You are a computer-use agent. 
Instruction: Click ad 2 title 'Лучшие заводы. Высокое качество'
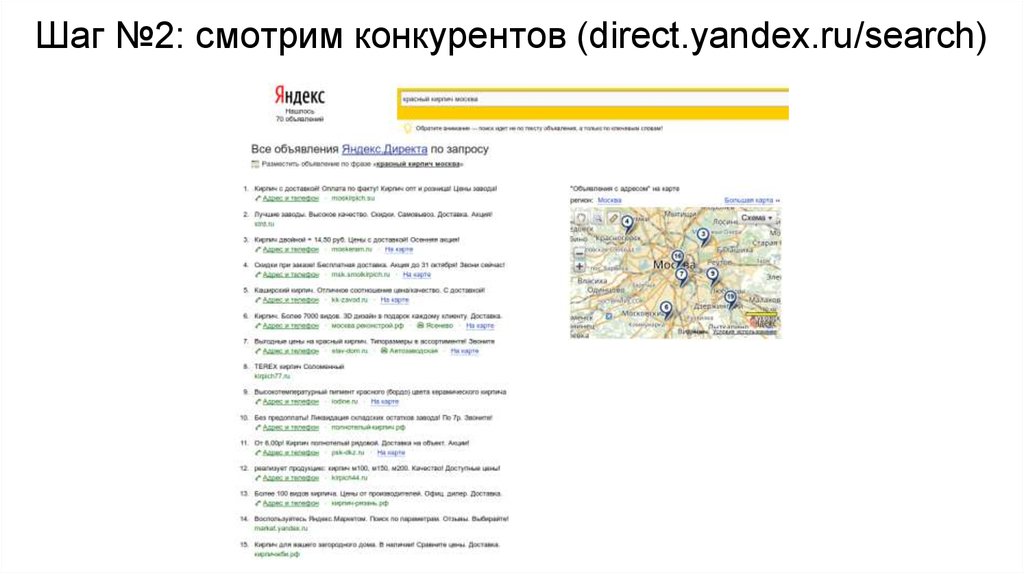tap(373, 214)
